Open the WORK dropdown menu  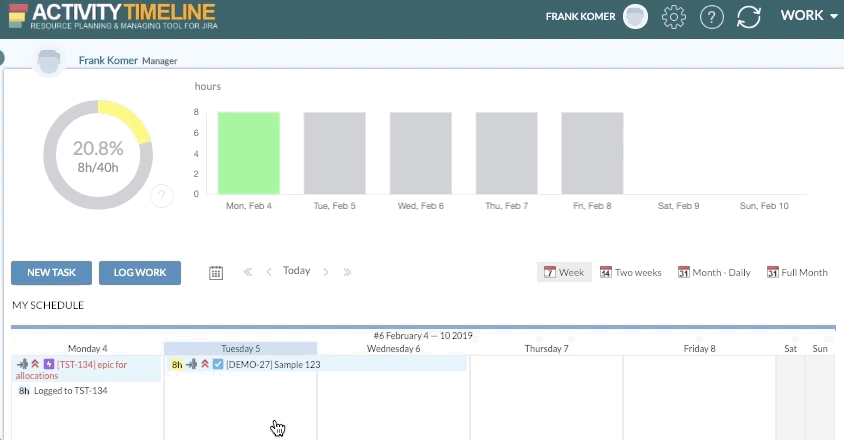click(808, 16)
